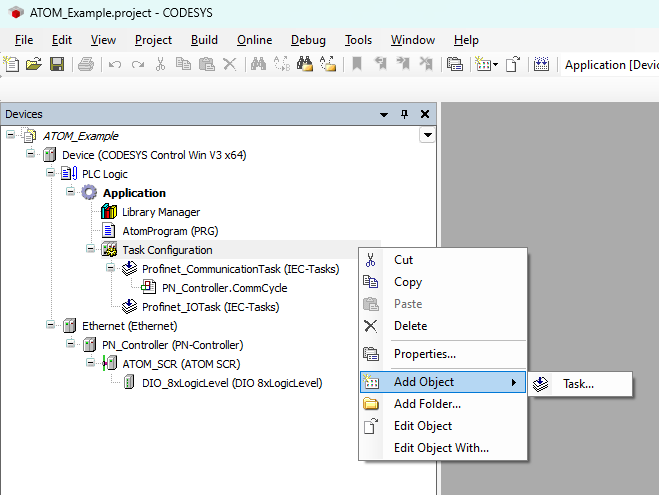Image resolution: width=659 pixels, height=495 pixels.
Task: Choose Edit Object With... in context menu
Action: pyautogui.click(x=443, y=448)
